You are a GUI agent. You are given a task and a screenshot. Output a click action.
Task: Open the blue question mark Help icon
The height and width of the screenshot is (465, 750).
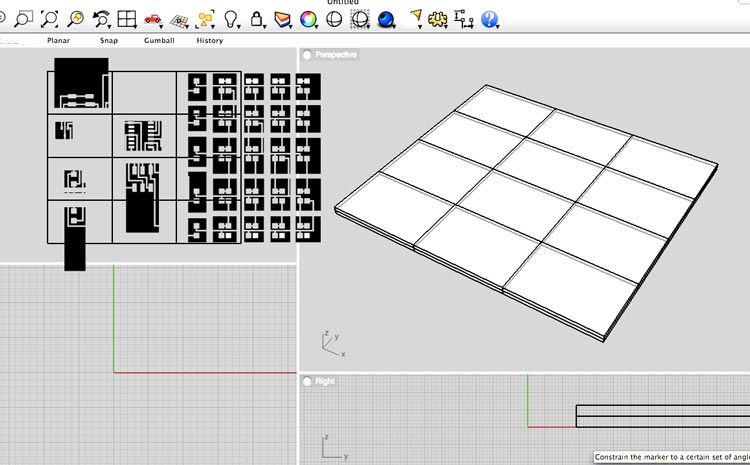click(489, 20)
